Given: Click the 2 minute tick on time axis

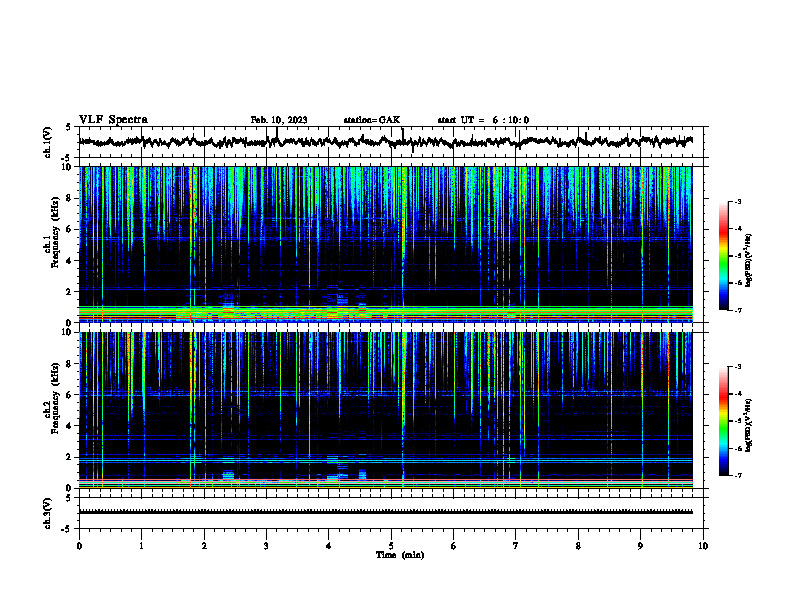Looking at the screenshot, I should pyautogui.click(x=204, y=546).
